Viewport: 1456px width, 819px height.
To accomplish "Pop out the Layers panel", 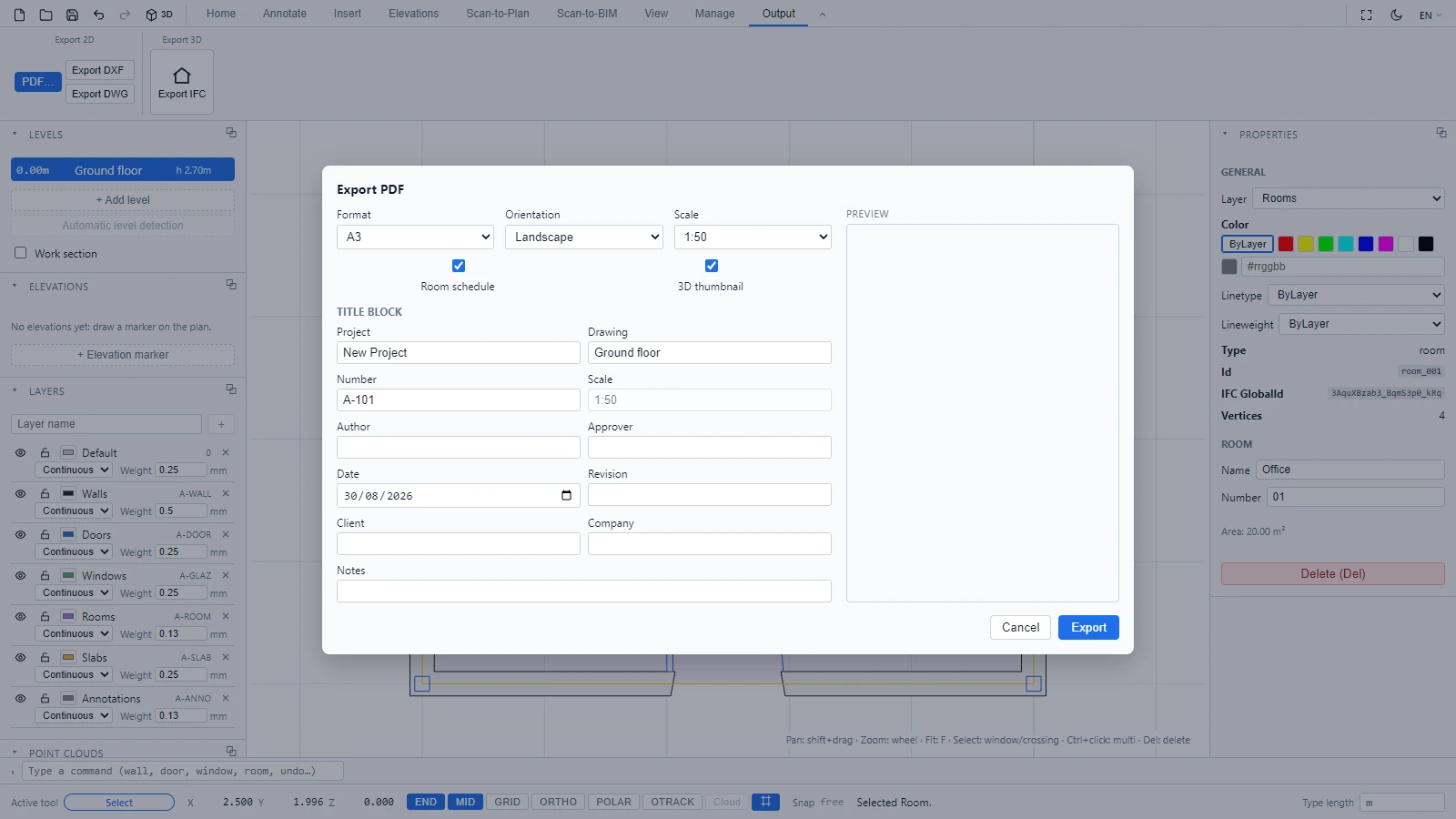I will [x=231, y=389].
